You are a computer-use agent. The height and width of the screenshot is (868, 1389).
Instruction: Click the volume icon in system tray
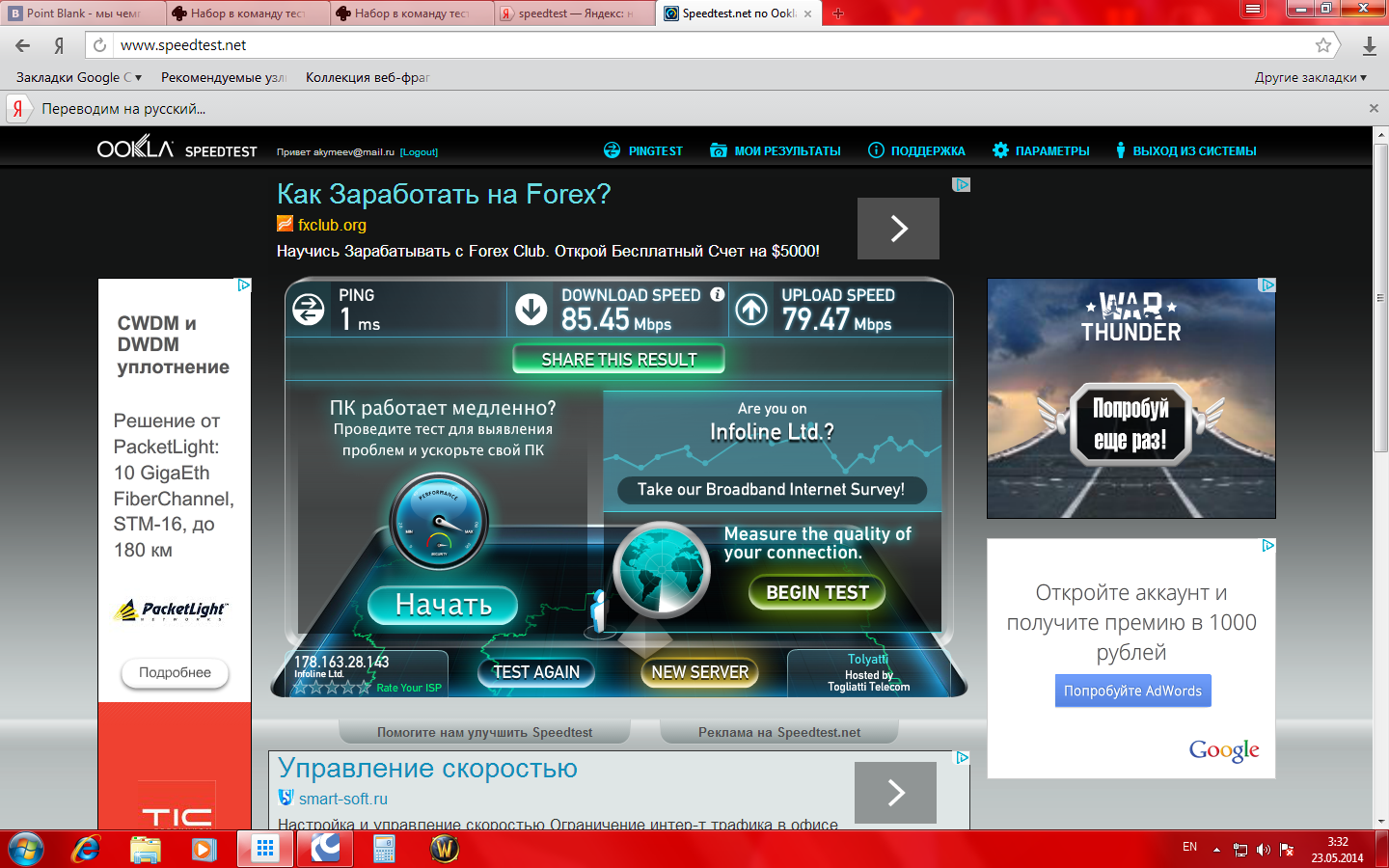pyautogui.click(x=1264, y=850)
